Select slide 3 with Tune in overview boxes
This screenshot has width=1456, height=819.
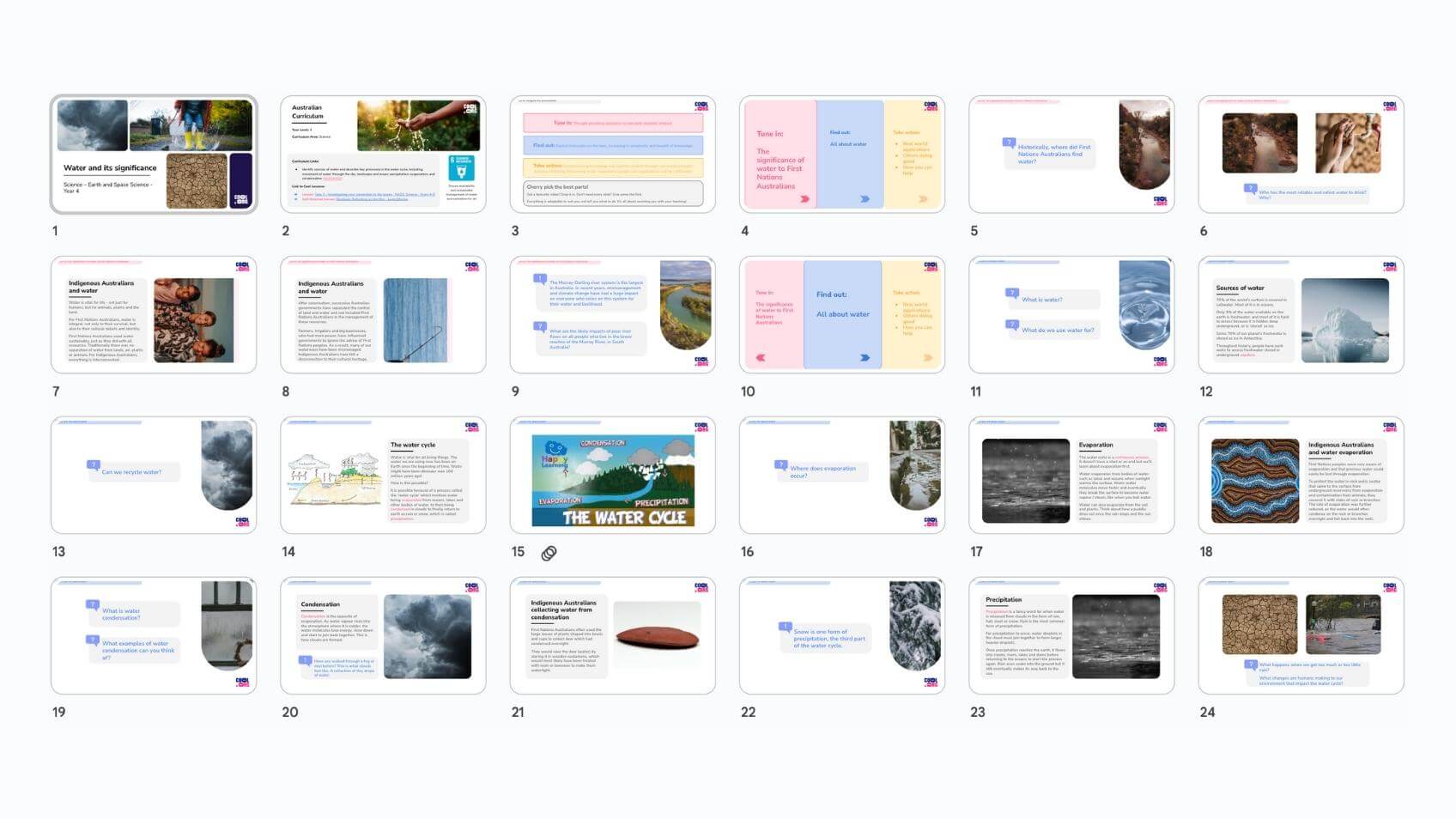(612, 155)
